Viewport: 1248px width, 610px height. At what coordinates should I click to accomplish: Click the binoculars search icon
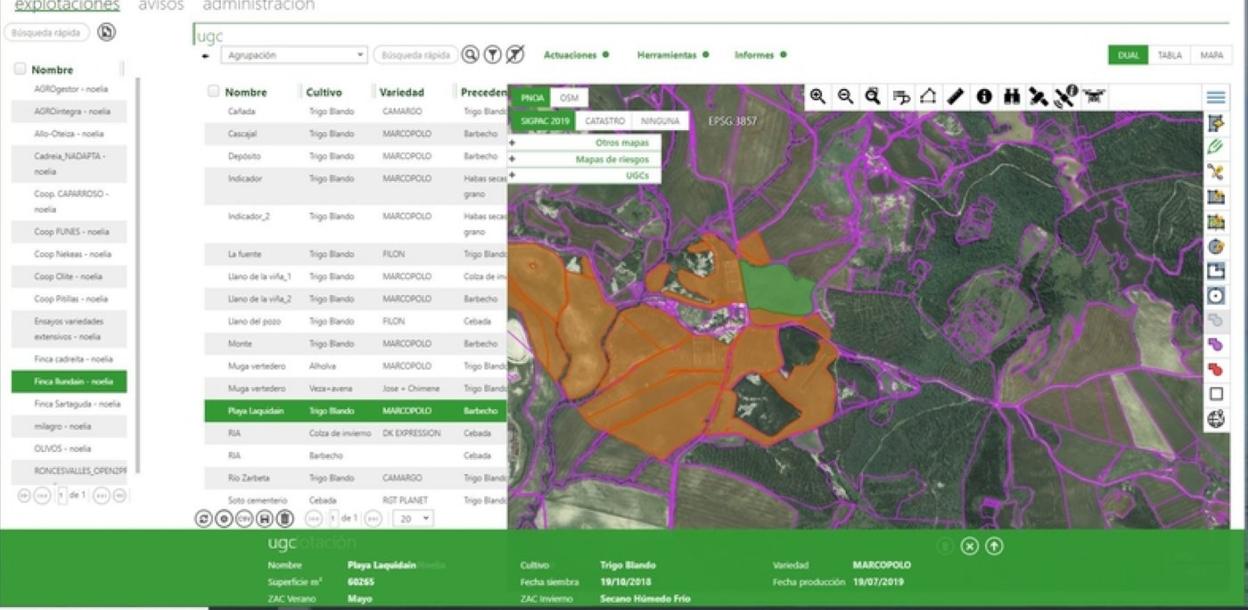pos(1011,96)
